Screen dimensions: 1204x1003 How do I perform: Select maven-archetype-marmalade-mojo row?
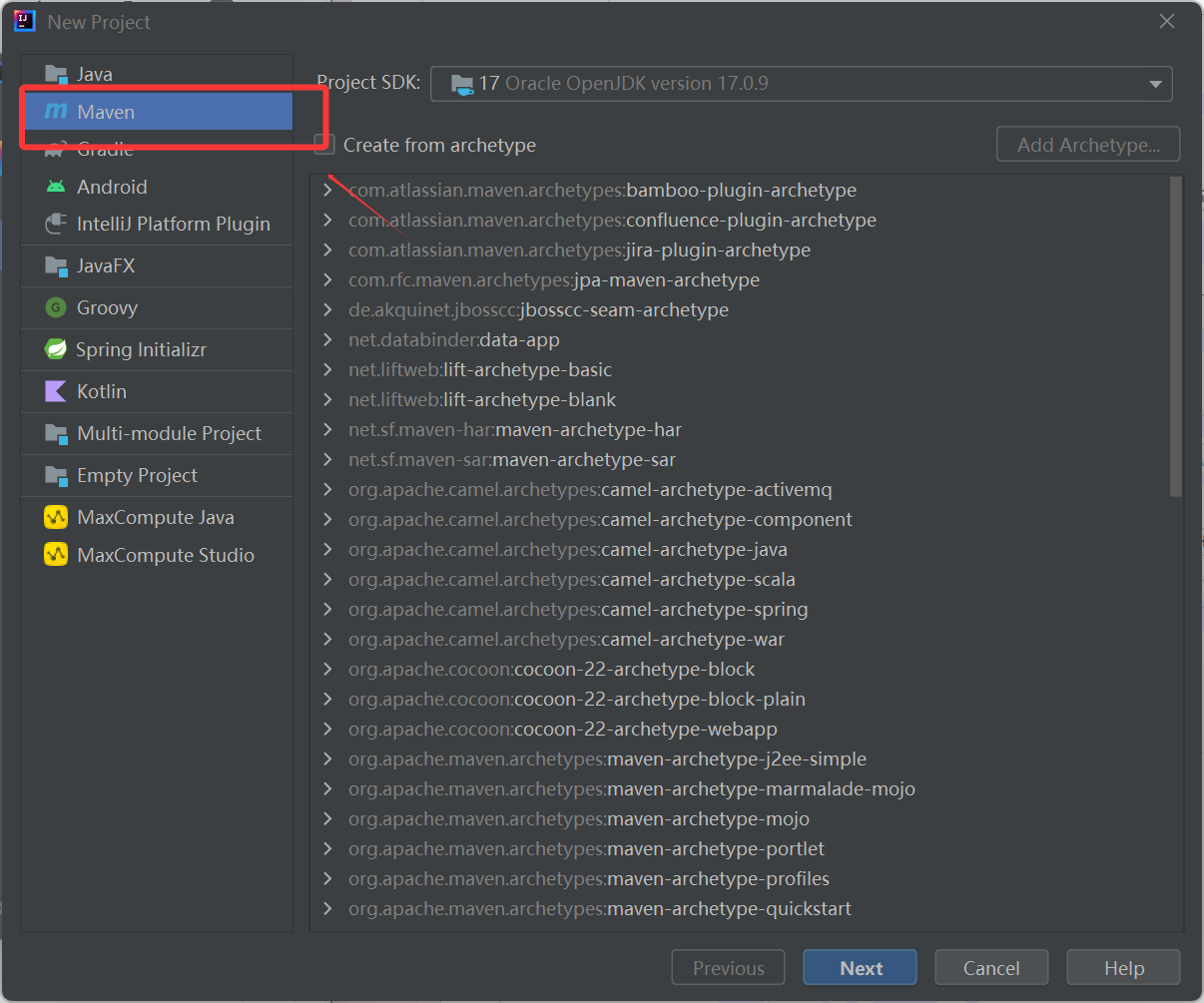click(739, 788)
